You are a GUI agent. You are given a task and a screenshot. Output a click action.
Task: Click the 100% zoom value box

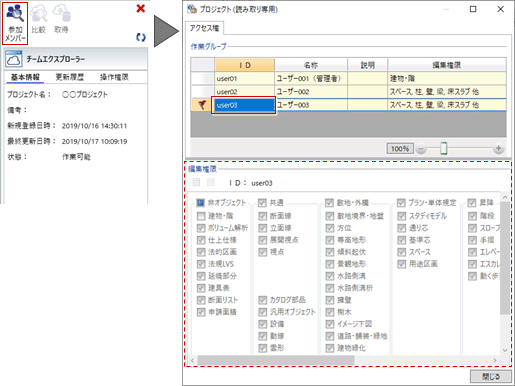coord(400,149)
